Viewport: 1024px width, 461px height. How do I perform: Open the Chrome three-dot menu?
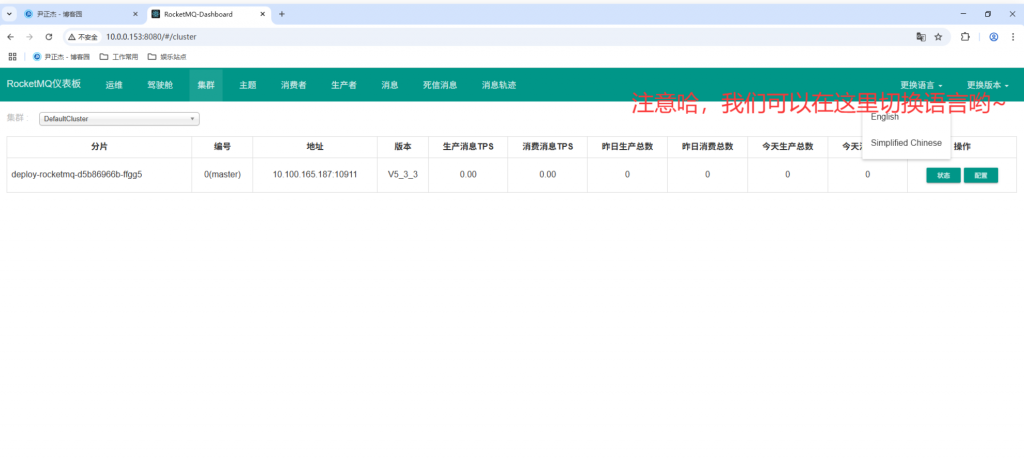1013,37
